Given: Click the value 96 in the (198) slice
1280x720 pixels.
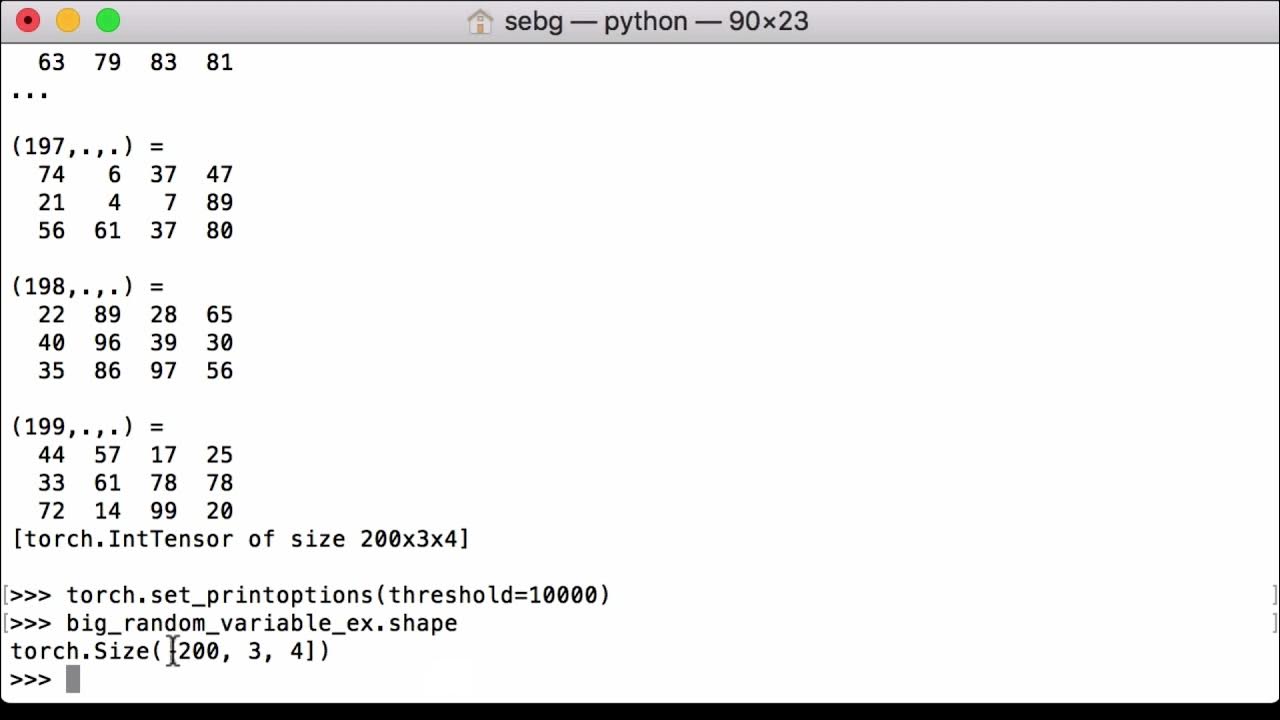Looking at the screenshot, I should pos(107,343).
